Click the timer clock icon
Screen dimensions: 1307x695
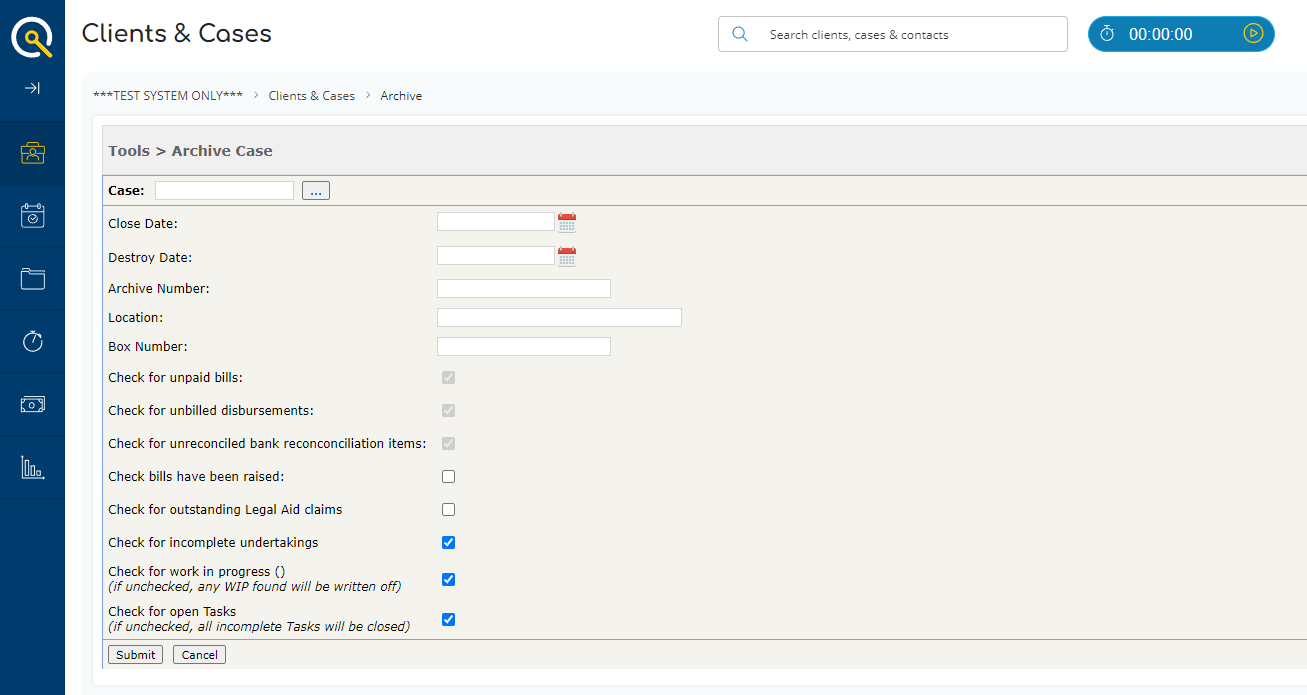(x=1107, y=34)
